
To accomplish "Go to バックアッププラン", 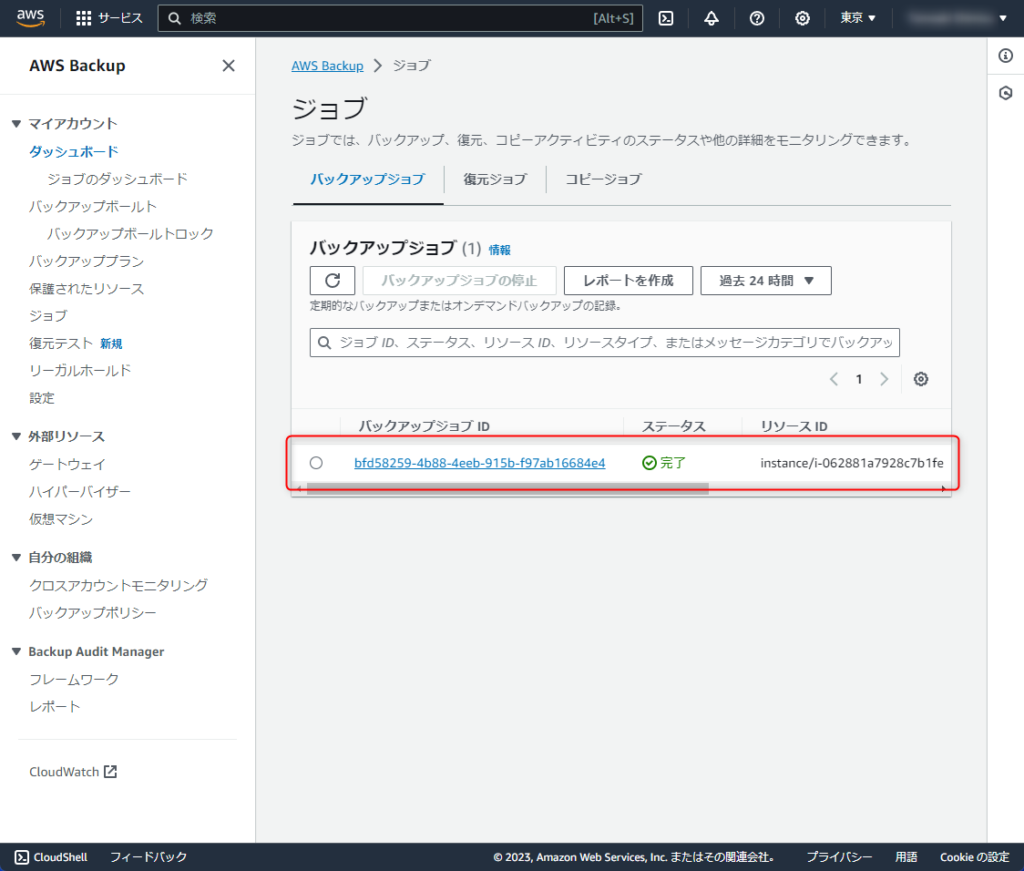I will point(86,261).
